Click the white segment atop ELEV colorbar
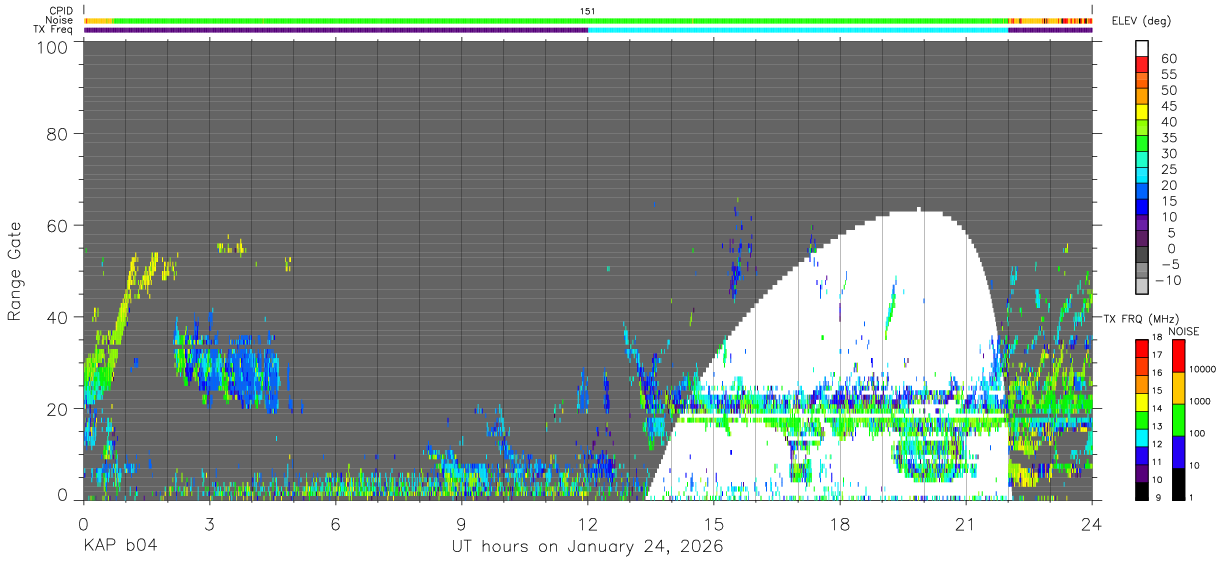Image resolution: width=1228 pixels, height=567 pixels. point(1142,49)
